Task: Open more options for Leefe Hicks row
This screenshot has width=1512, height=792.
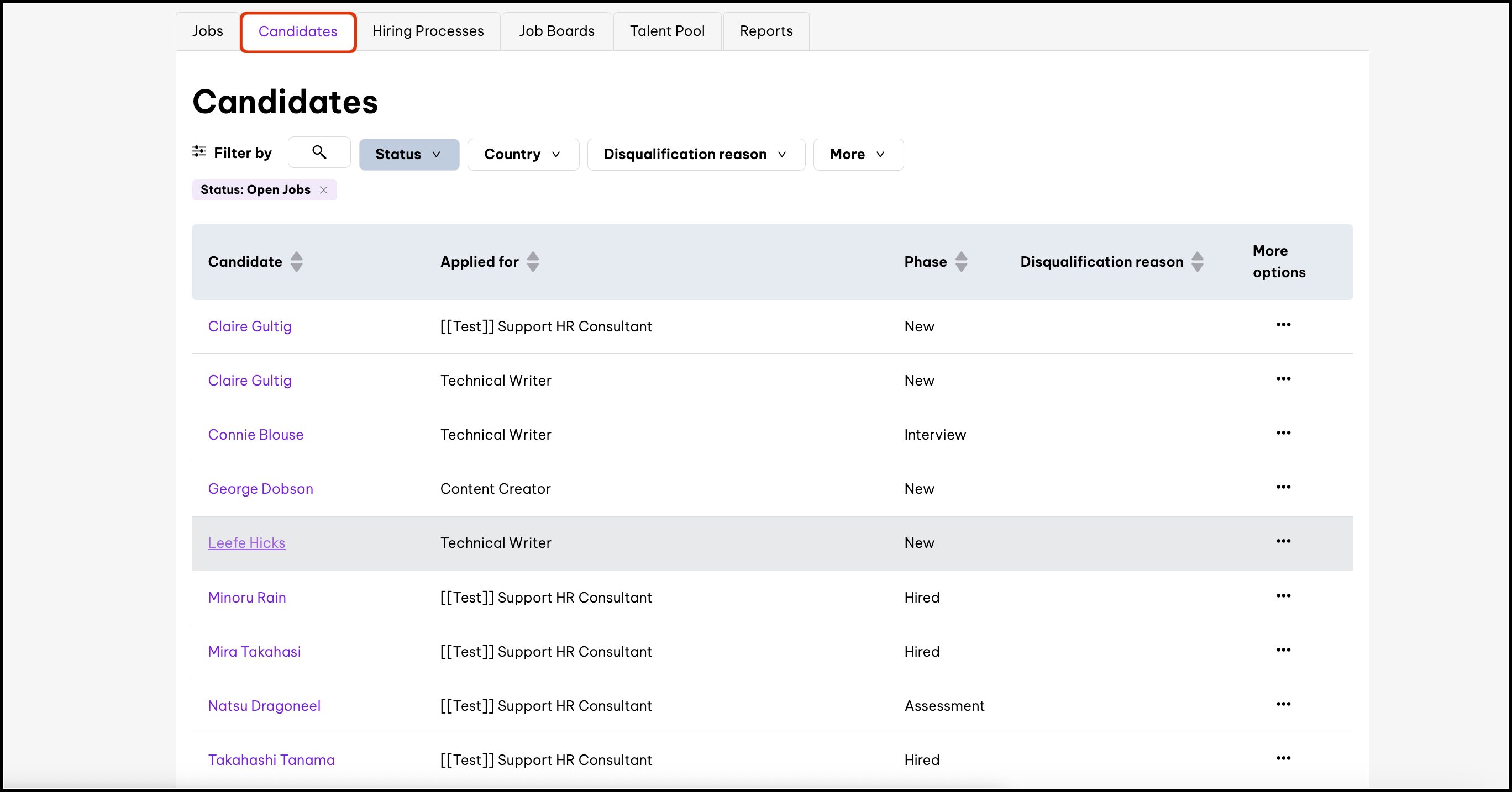Action: click(1283, 541)
